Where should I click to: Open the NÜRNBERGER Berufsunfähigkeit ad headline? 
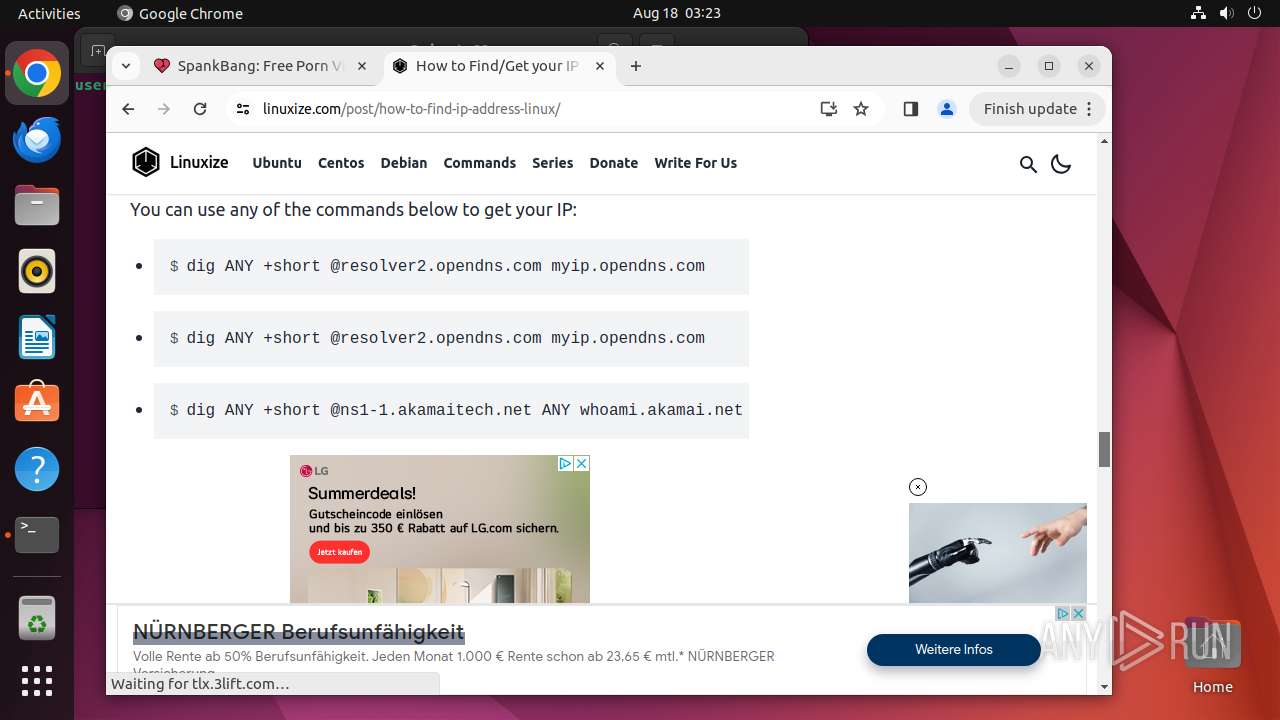tap(299, 632)
